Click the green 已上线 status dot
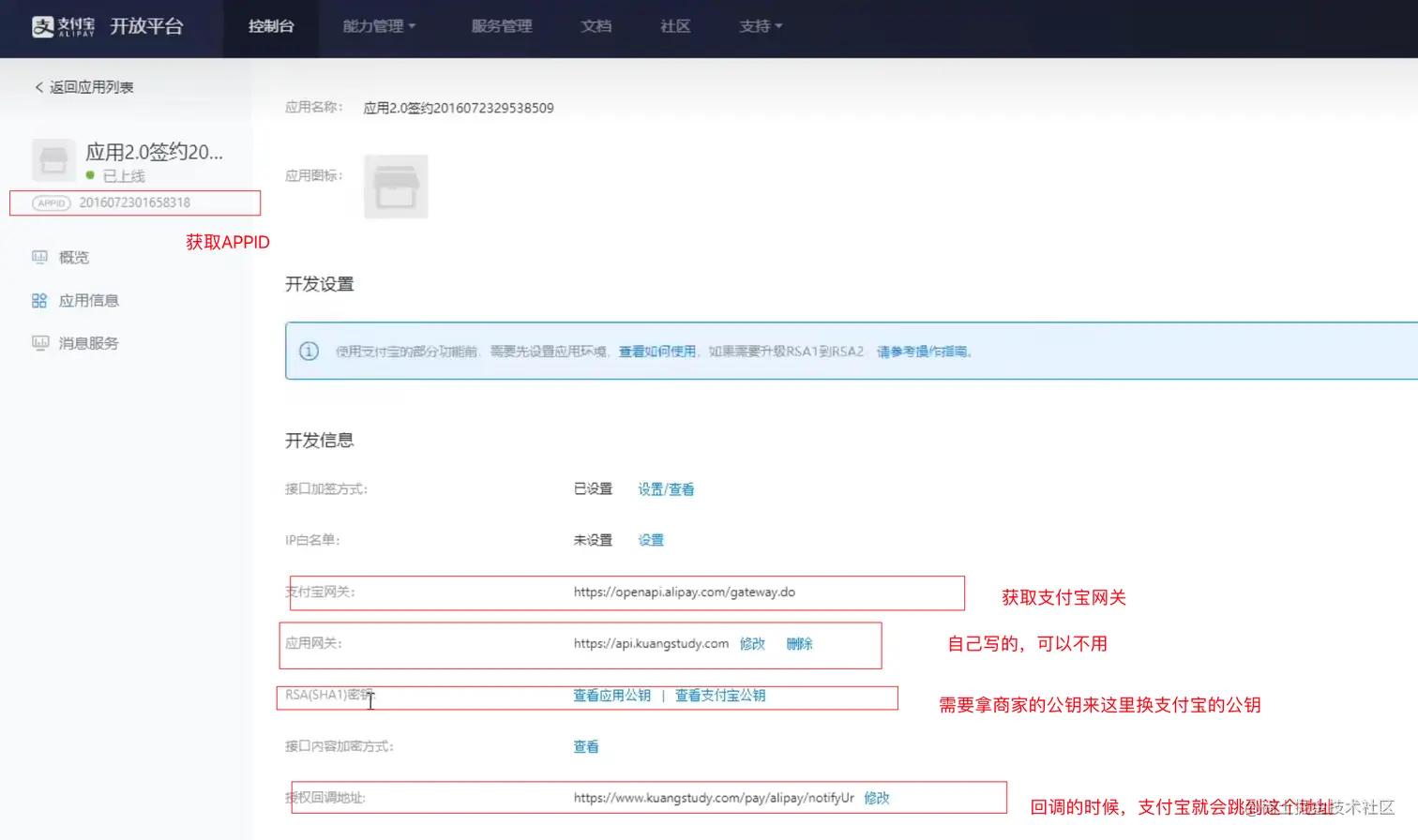Screen dimensions: 1418x840 (x=90, y=175)
